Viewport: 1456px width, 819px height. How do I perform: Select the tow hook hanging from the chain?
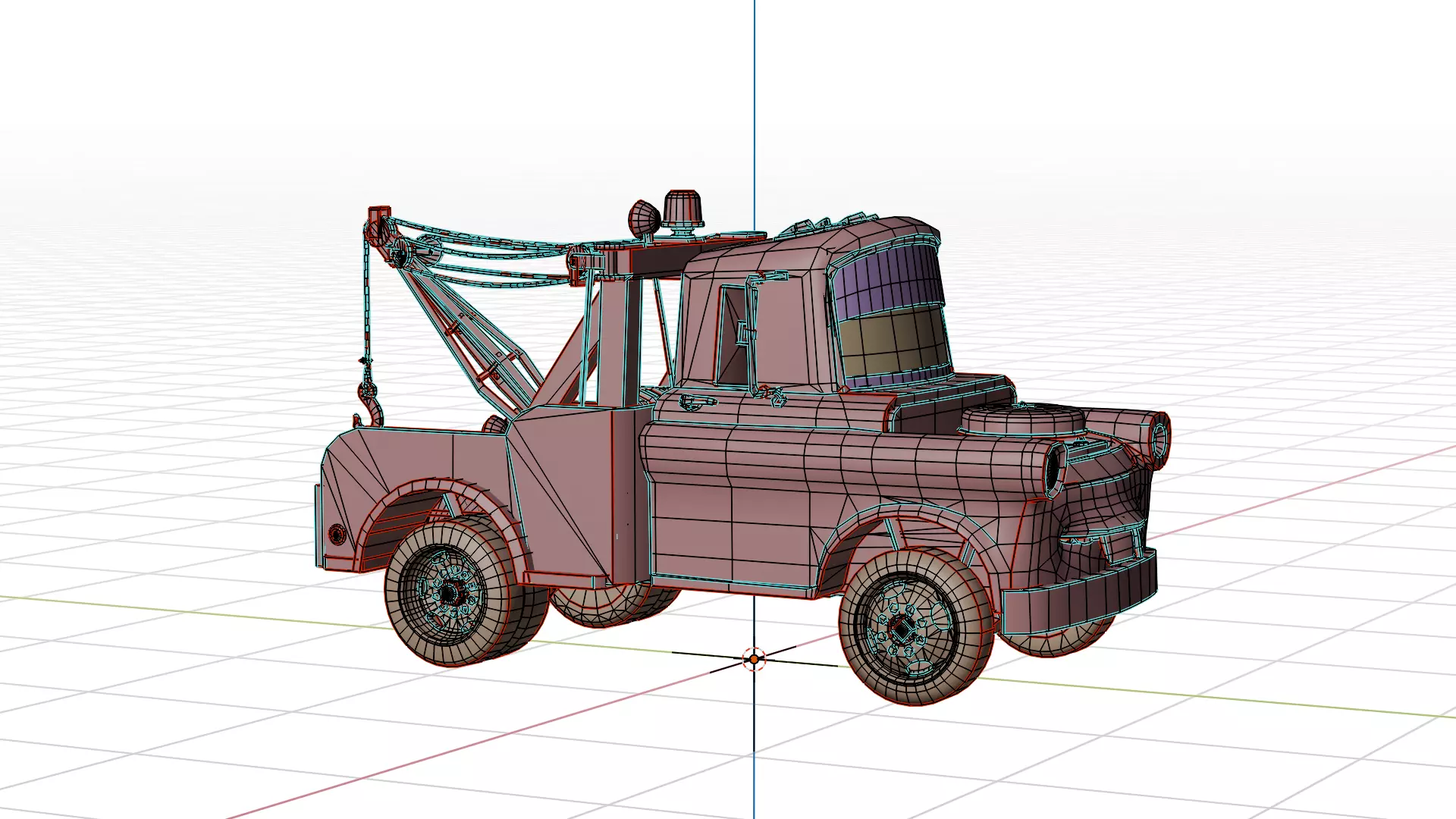click(371, 406)
